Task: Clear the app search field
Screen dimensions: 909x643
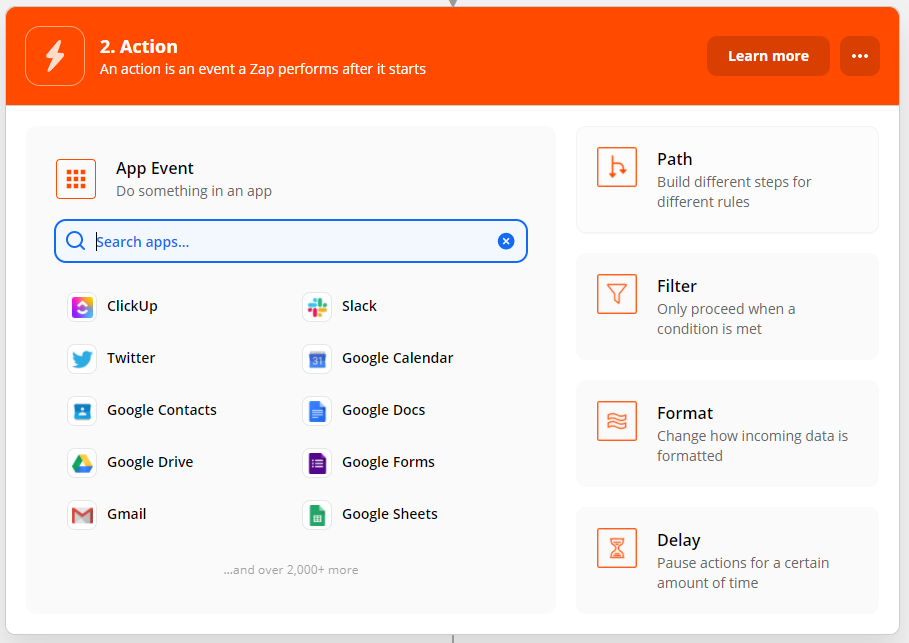Action: pos(506,241)
